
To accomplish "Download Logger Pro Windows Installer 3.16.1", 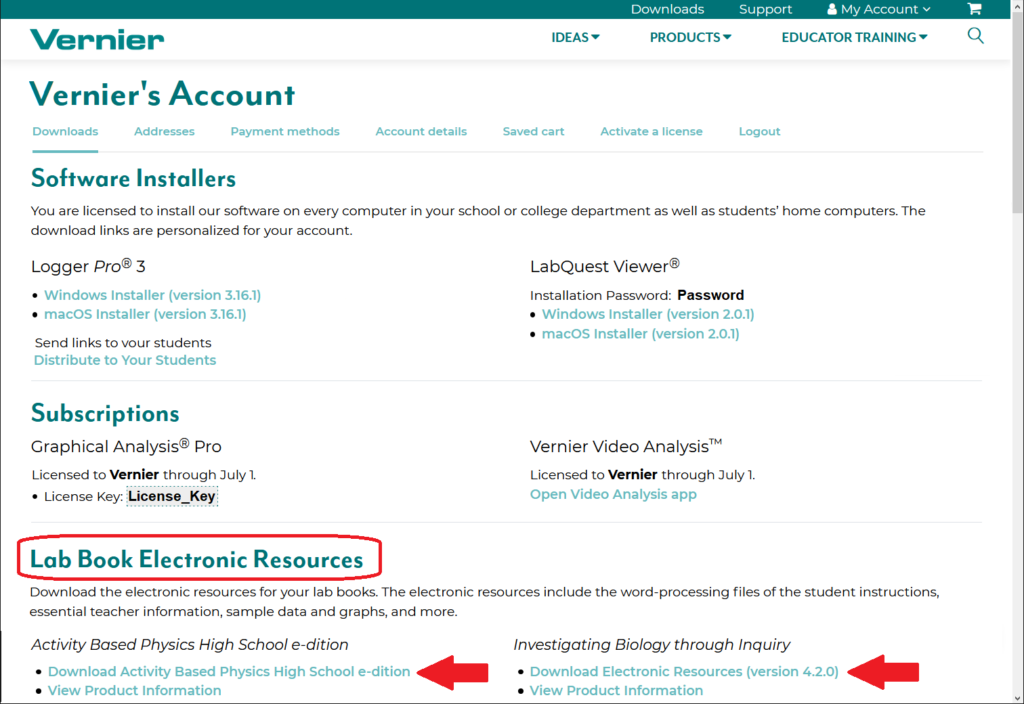I will click(152, 295).
